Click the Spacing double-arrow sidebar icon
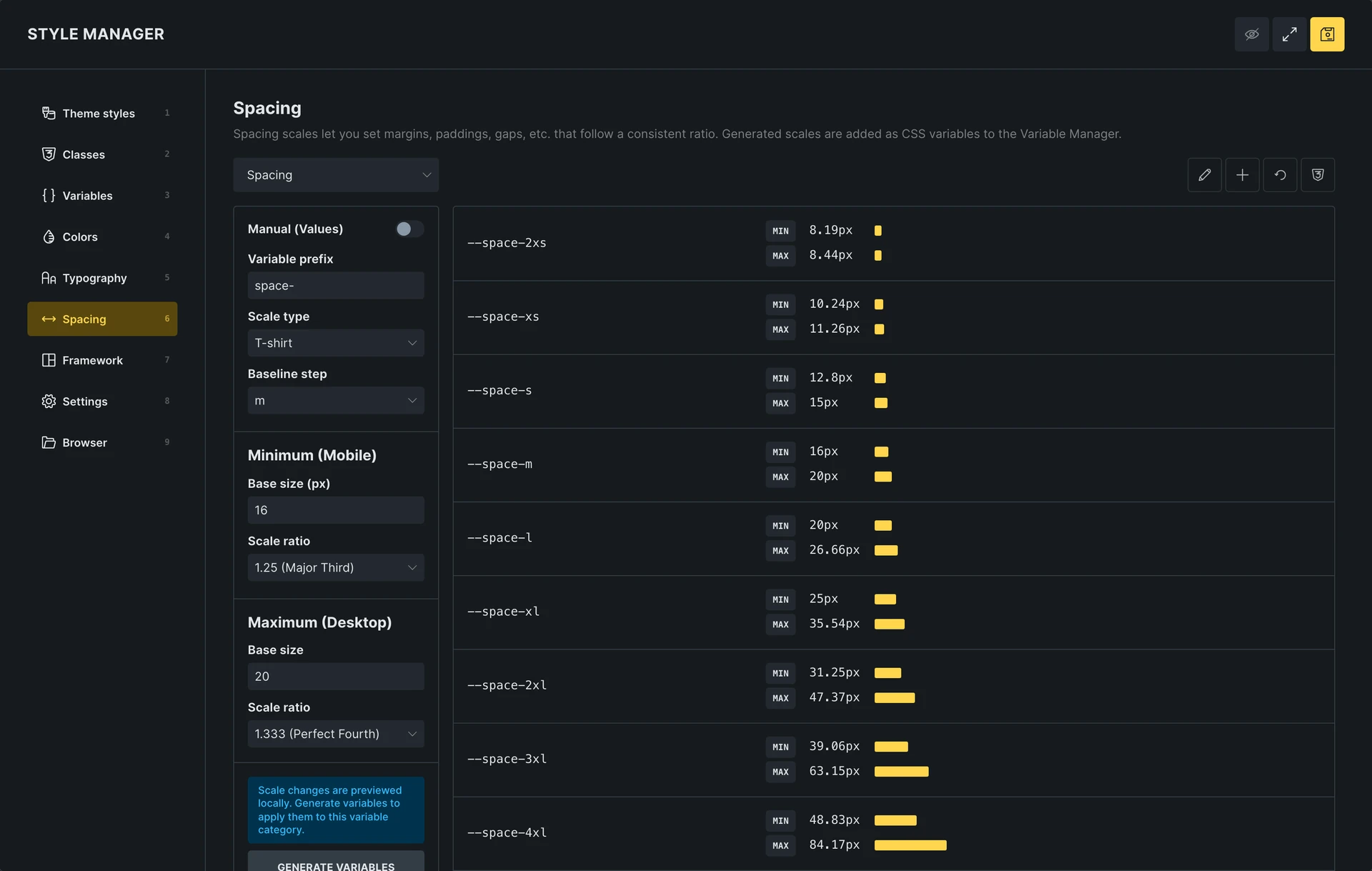The image size is (1372, 871). (x=49, y=319)
